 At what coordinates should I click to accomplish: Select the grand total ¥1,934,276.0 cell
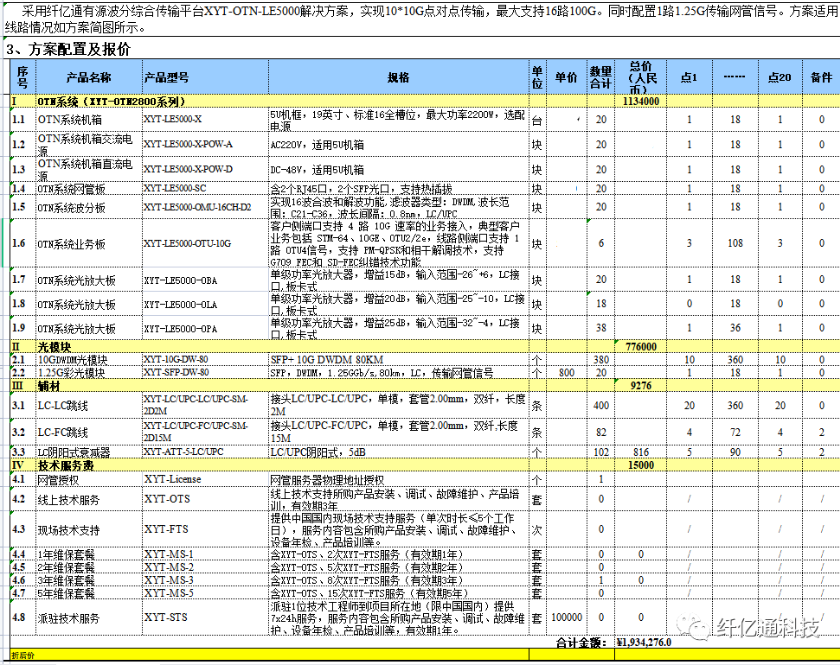pos(645,642)
